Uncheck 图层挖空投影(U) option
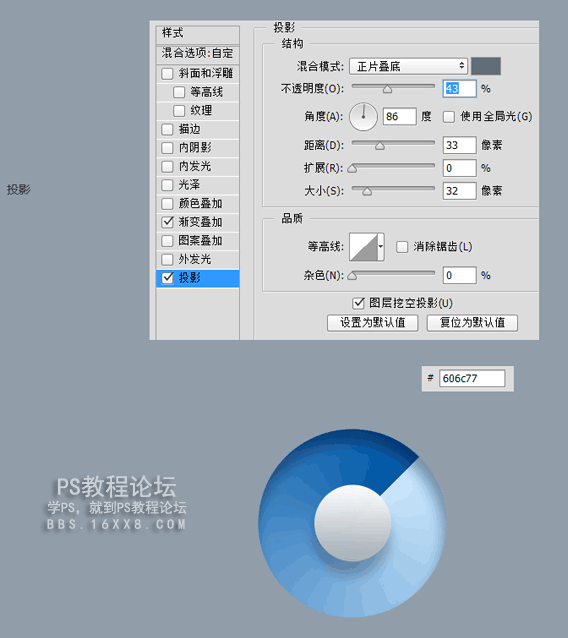The image size is (568, 638). pyautogui.click(x=358, y=303)
